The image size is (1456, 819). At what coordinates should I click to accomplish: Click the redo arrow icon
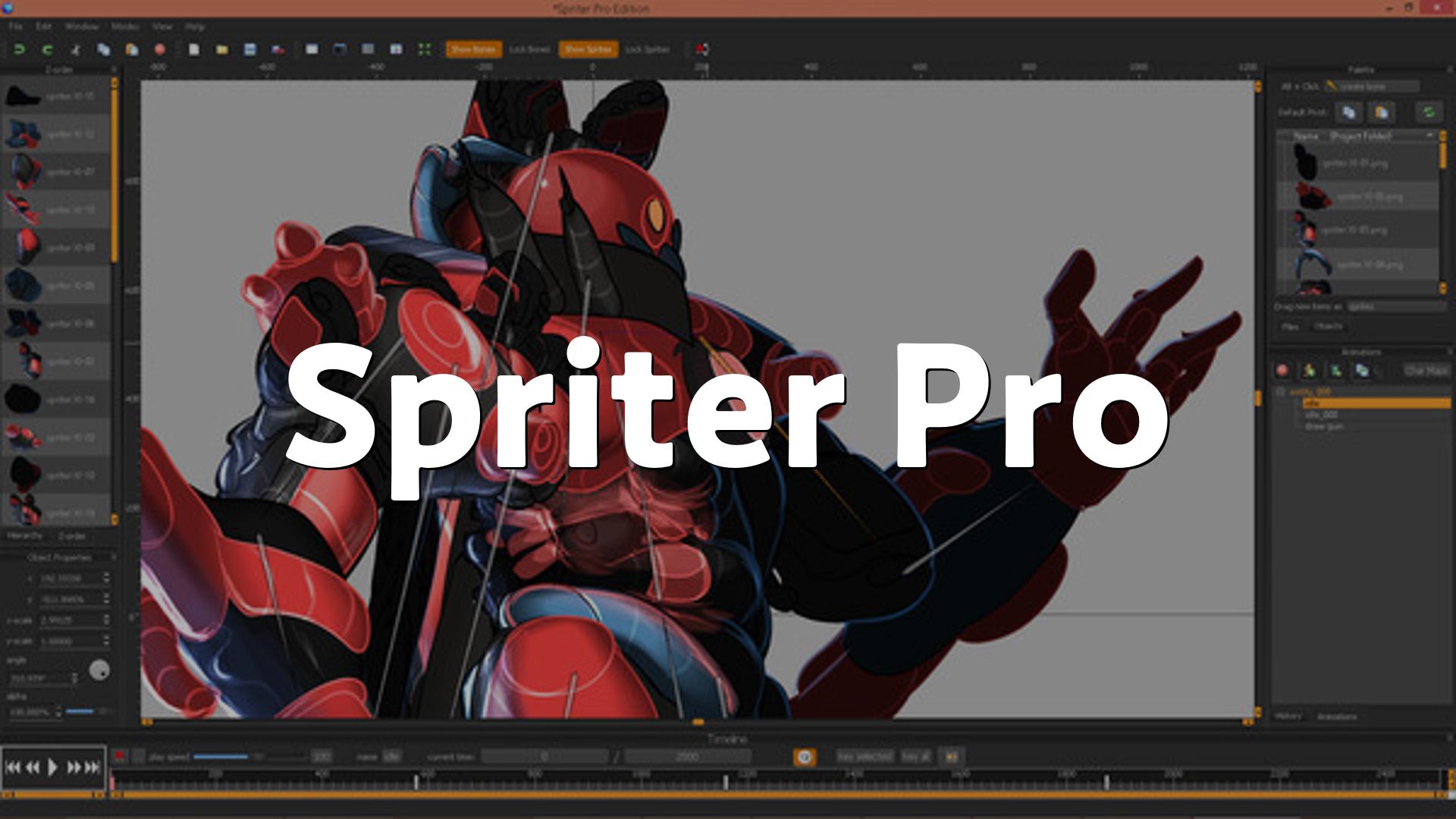tap(47, 49)
